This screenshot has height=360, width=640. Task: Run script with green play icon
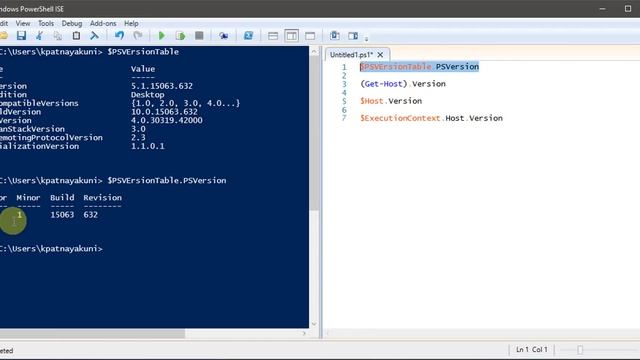(x=162, y=36)
